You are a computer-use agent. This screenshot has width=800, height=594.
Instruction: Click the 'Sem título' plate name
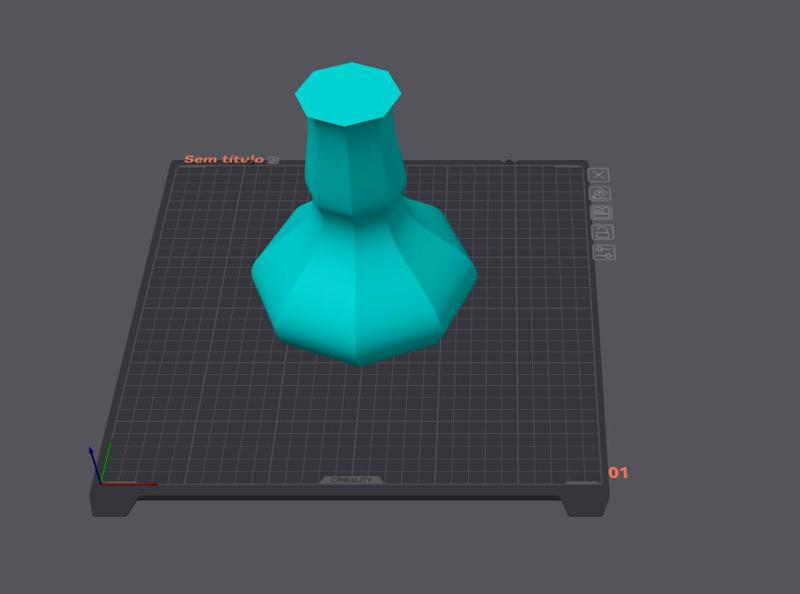point(224,159)
